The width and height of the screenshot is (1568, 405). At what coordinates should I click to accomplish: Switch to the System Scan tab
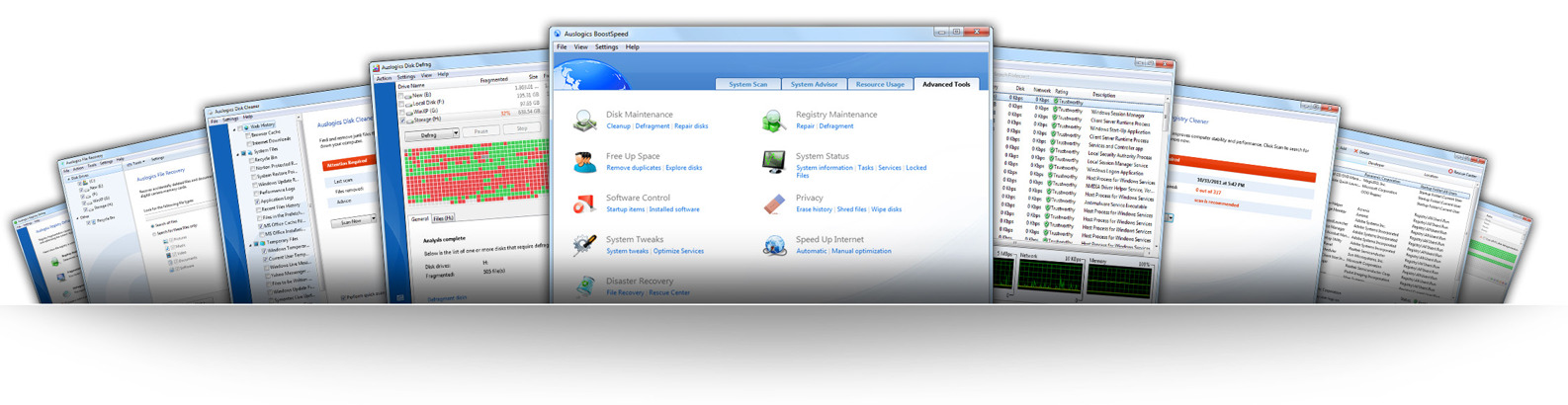pos(747,84)
